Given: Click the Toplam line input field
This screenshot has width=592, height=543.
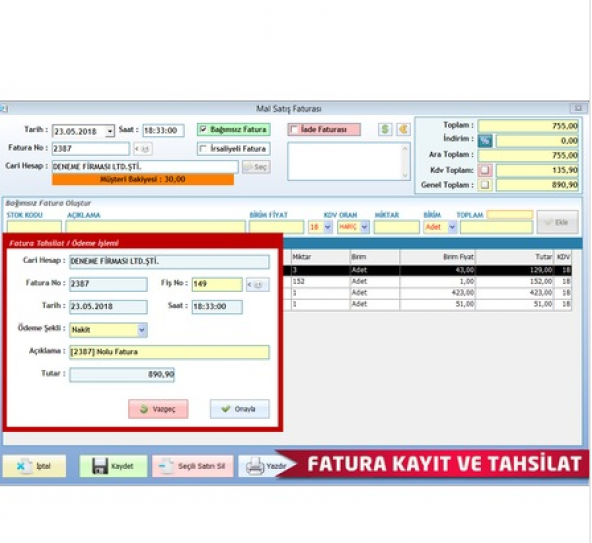Looking at the screenshot, I should [x=496, y=227].
